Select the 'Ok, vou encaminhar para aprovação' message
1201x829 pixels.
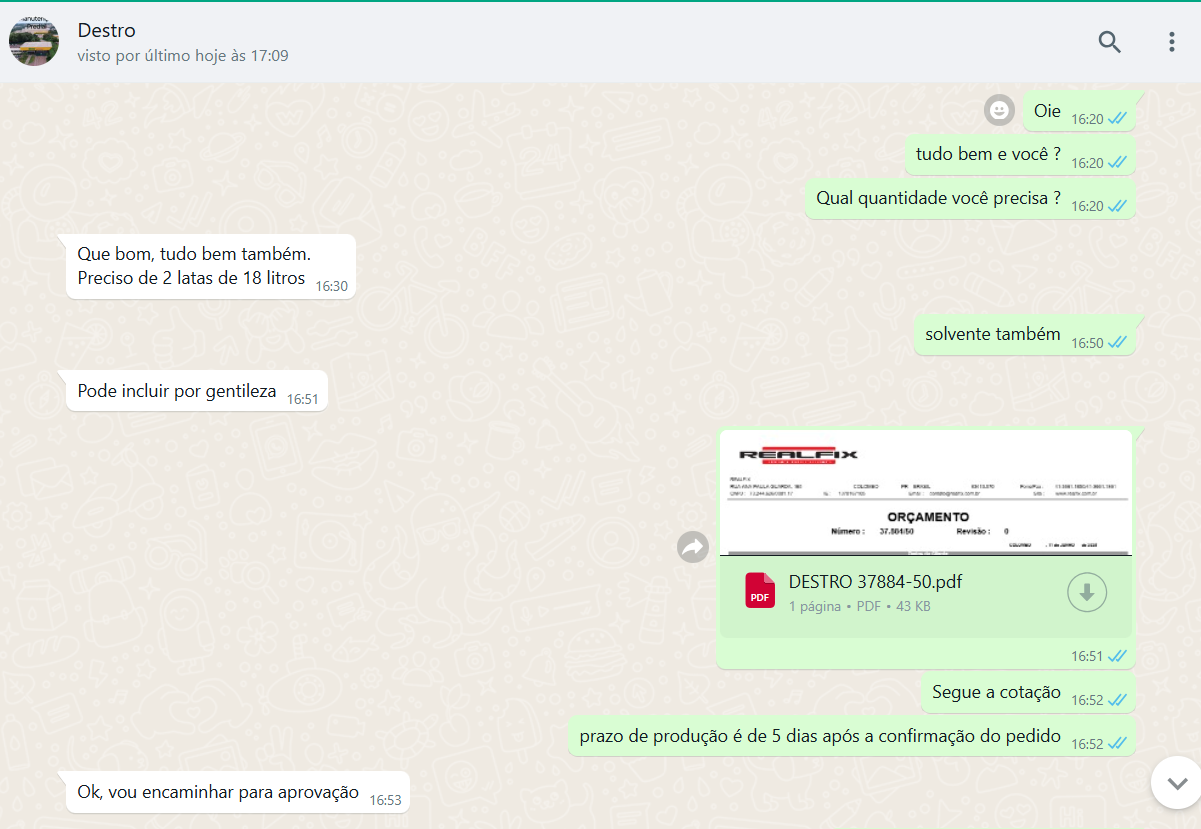click(x=218, y=792)
